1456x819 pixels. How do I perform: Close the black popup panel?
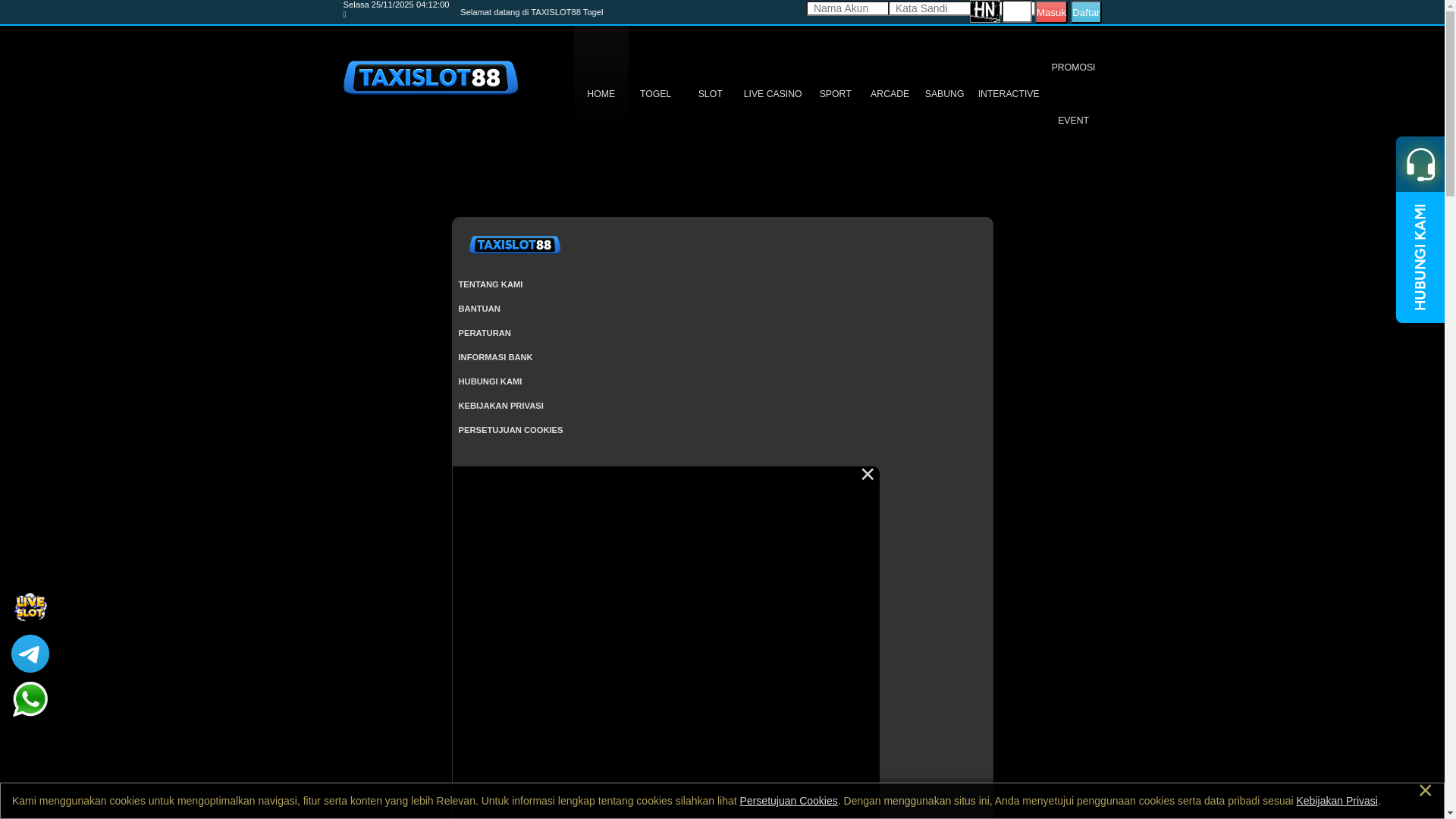(x=868, y=475)
